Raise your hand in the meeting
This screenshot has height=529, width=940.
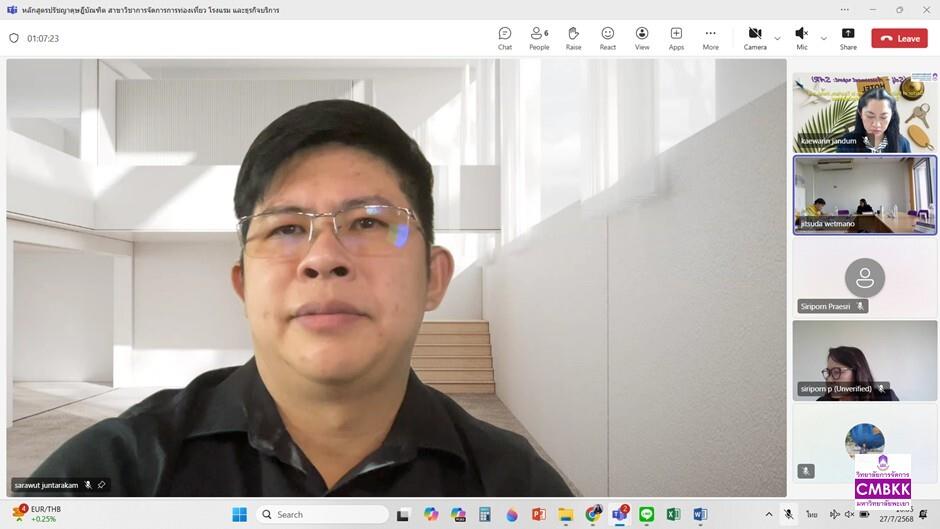[573, 38]
